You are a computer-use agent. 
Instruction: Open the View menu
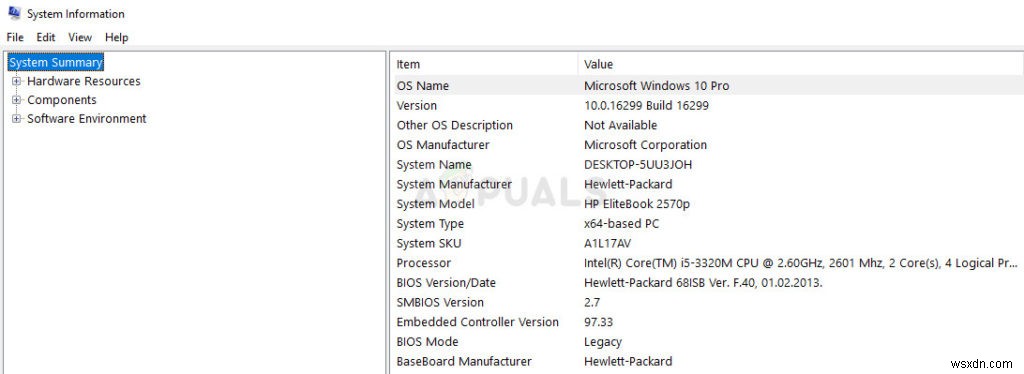[80, 37]
